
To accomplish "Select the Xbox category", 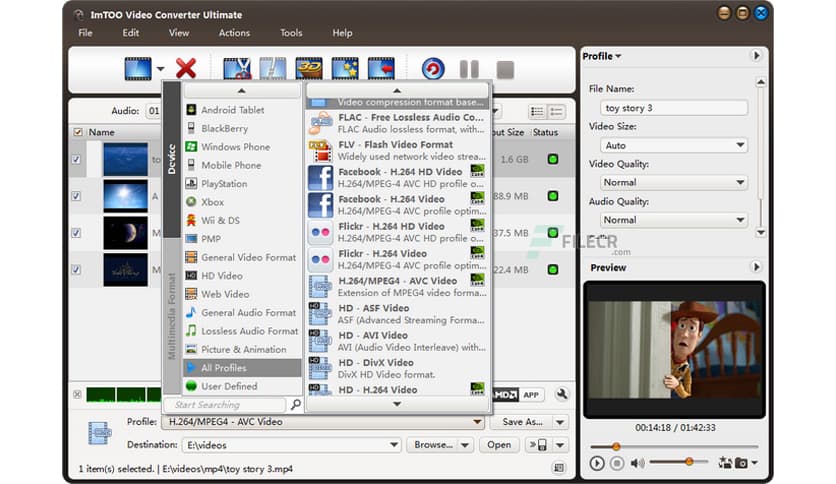I will tap(243, 202).
